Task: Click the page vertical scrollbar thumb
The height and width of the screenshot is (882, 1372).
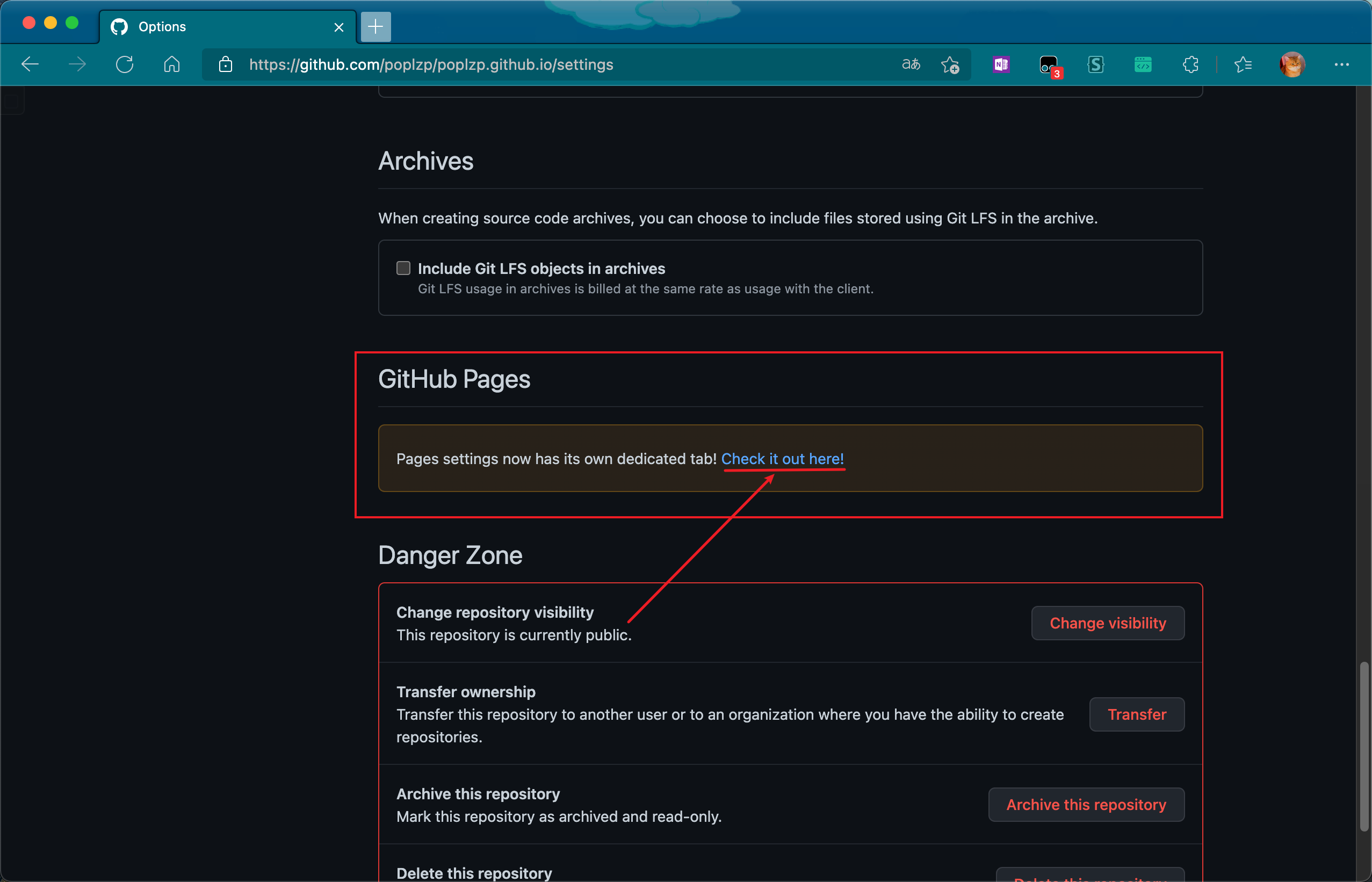Action: click(x=1364, y=746)
